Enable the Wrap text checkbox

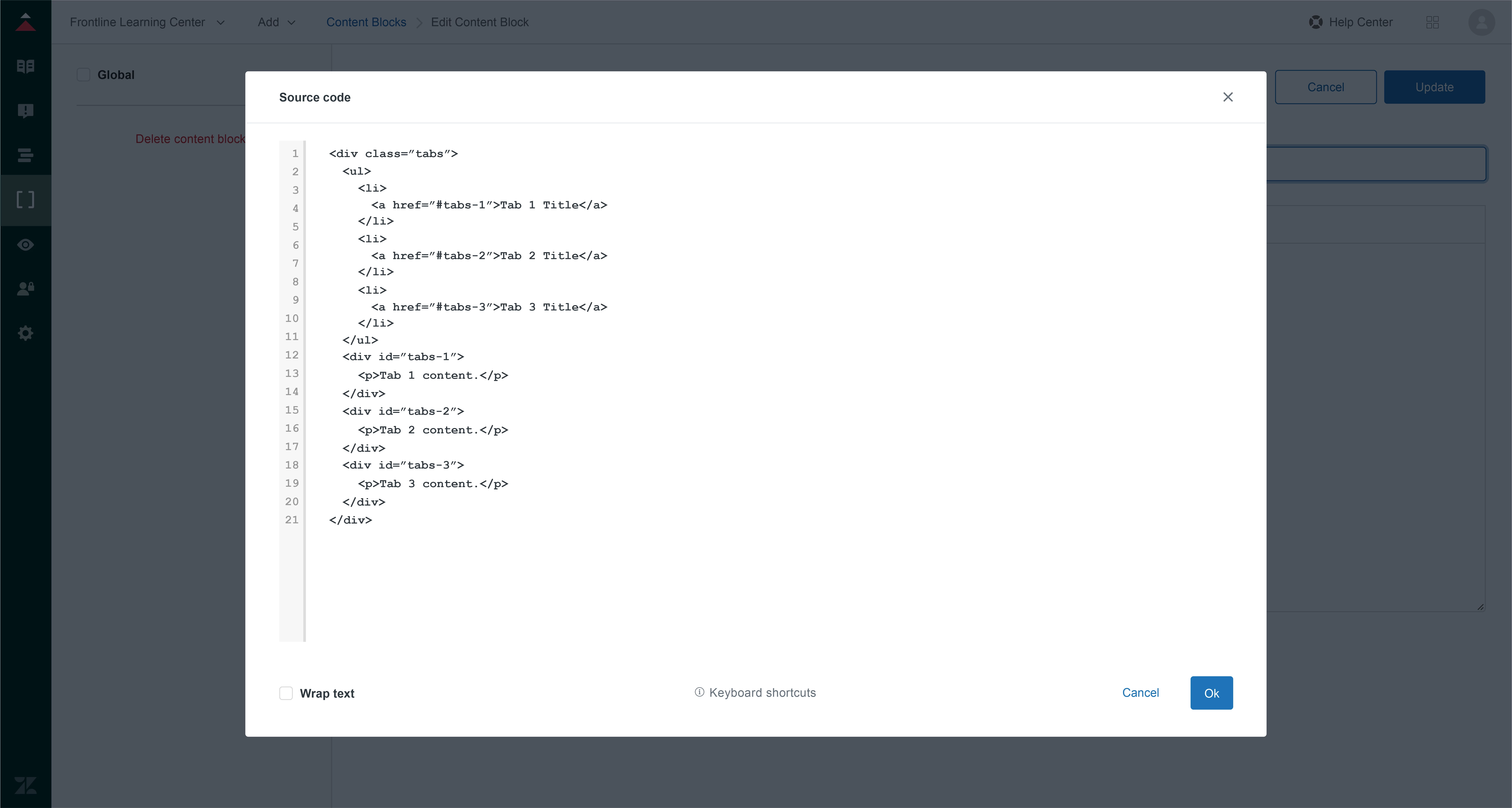click(286, 693)
